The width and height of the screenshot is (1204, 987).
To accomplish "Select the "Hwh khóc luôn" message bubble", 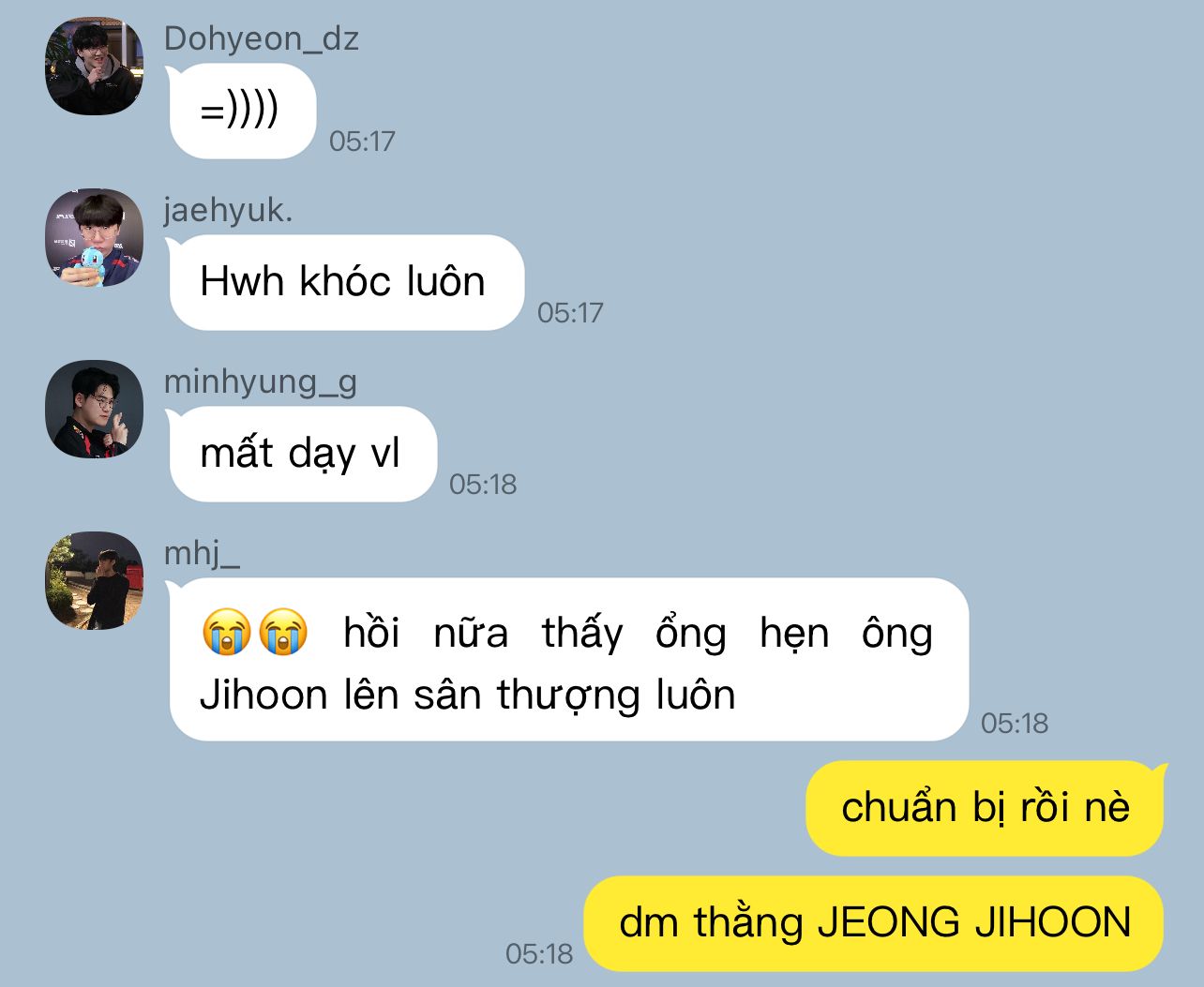I will [346, 282].
